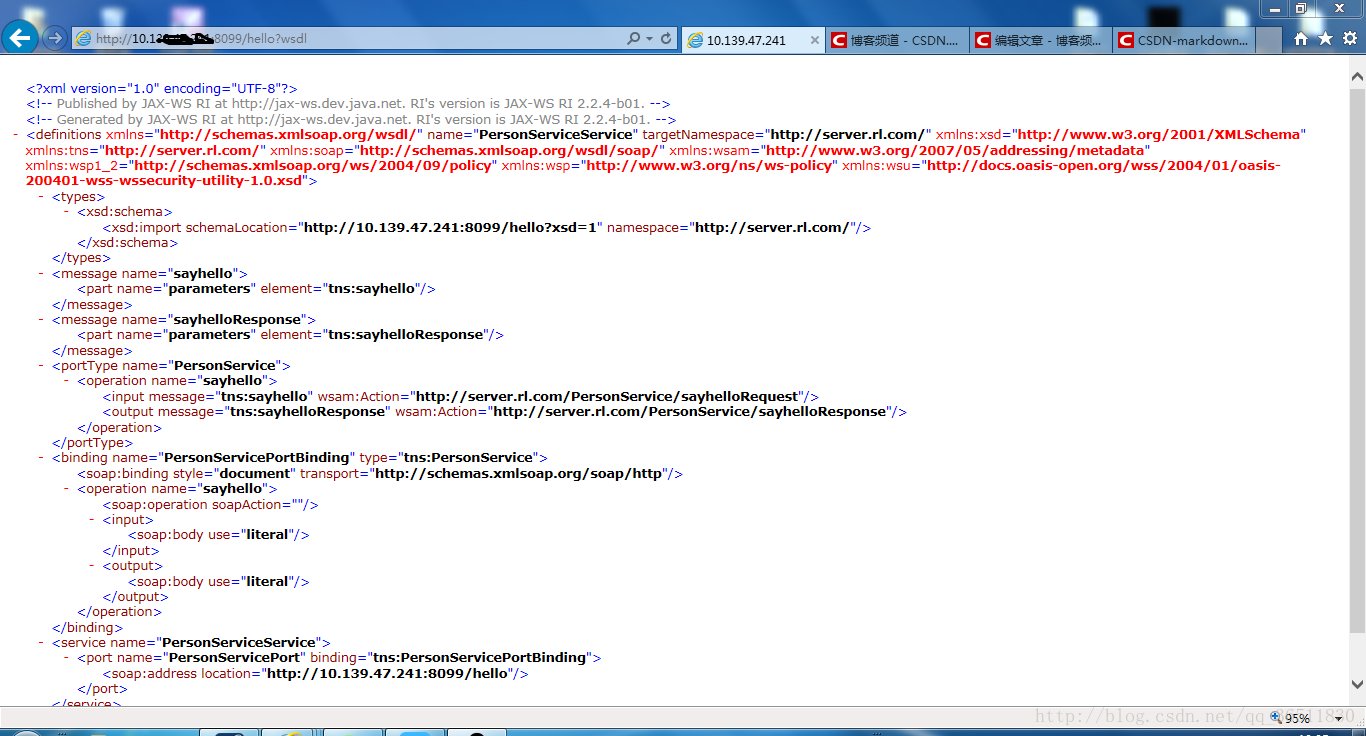1366x736 pixels.
Task: Open Favorites with the star icon
Action: pyautogui.click(x=1325, y=39)
